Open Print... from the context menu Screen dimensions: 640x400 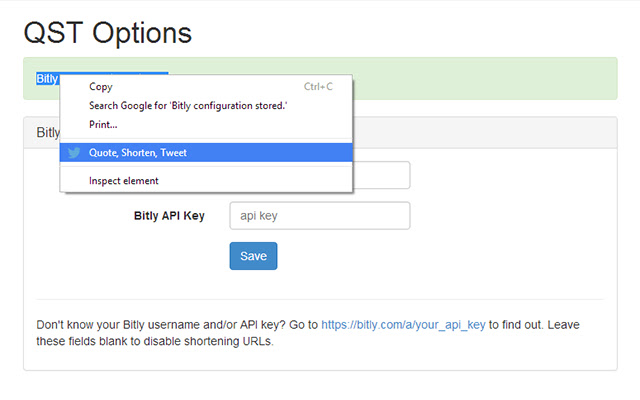click(103, 124)
